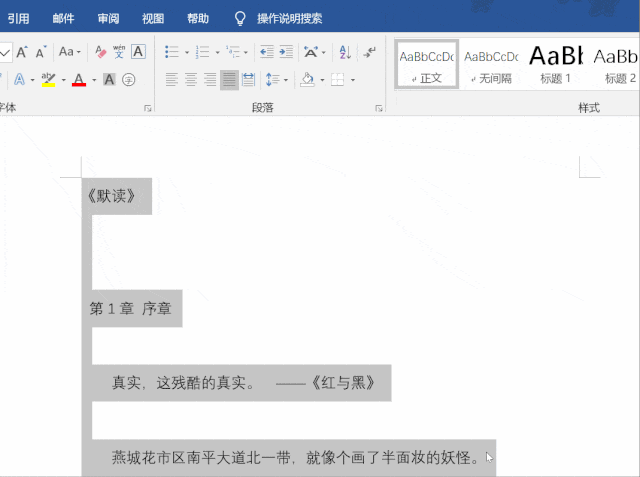The width and height of the screenshot is (640, 477).
Task: Apply yellow text highlight color
Action: click(48, 80)
